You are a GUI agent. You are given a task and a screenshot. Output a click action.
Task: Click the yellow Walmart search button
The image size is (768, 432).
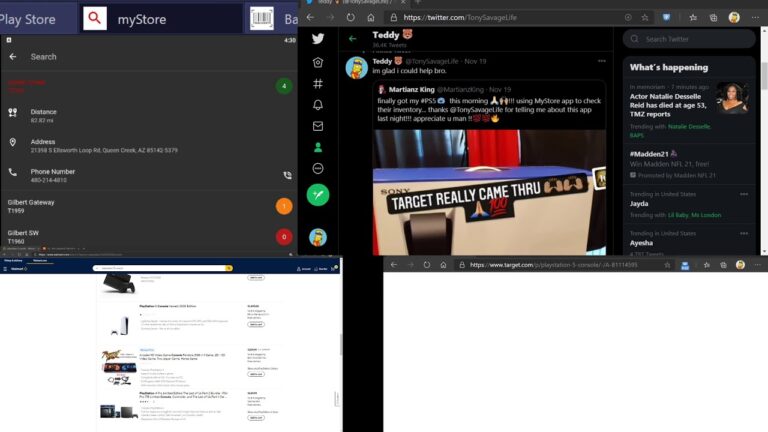click(229, 268)
